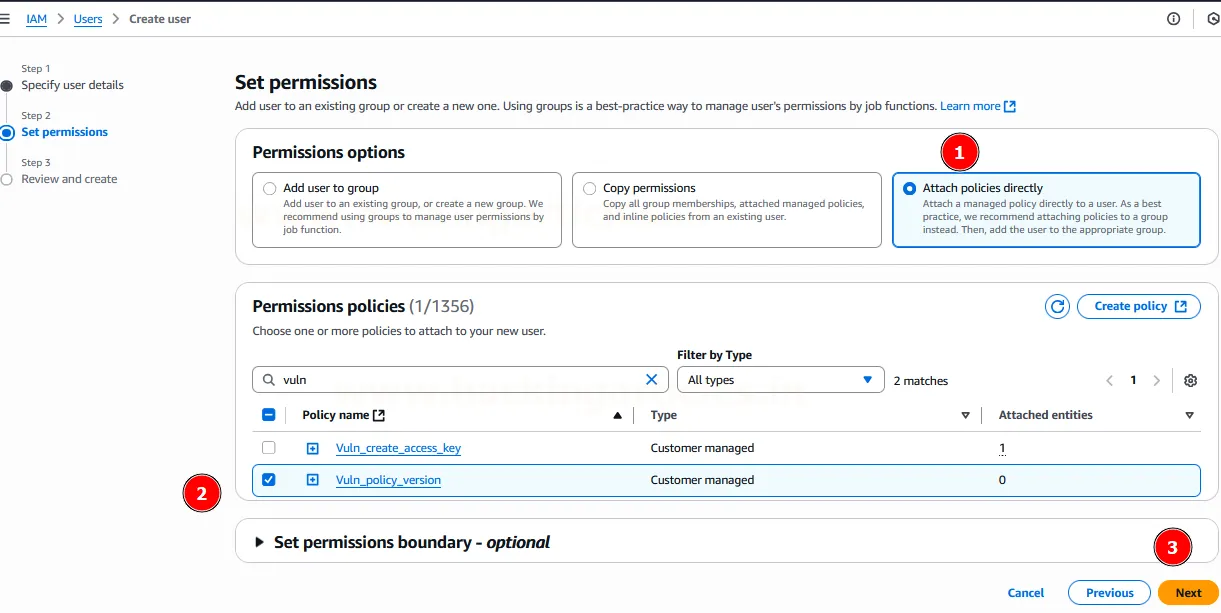Expand details for Vuln_policy_version policy

point(312,480)
